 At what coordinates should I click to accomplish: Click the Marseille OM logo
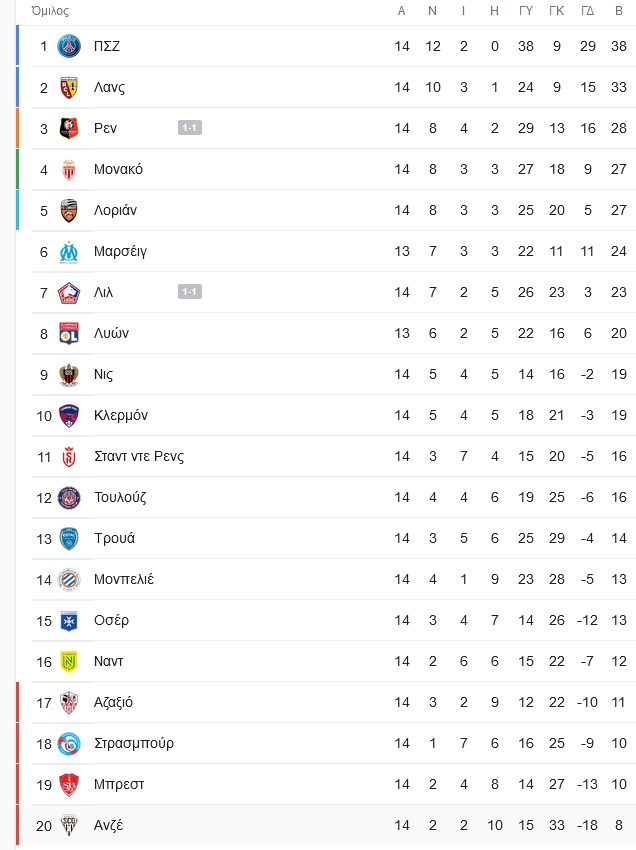point(69,252)
